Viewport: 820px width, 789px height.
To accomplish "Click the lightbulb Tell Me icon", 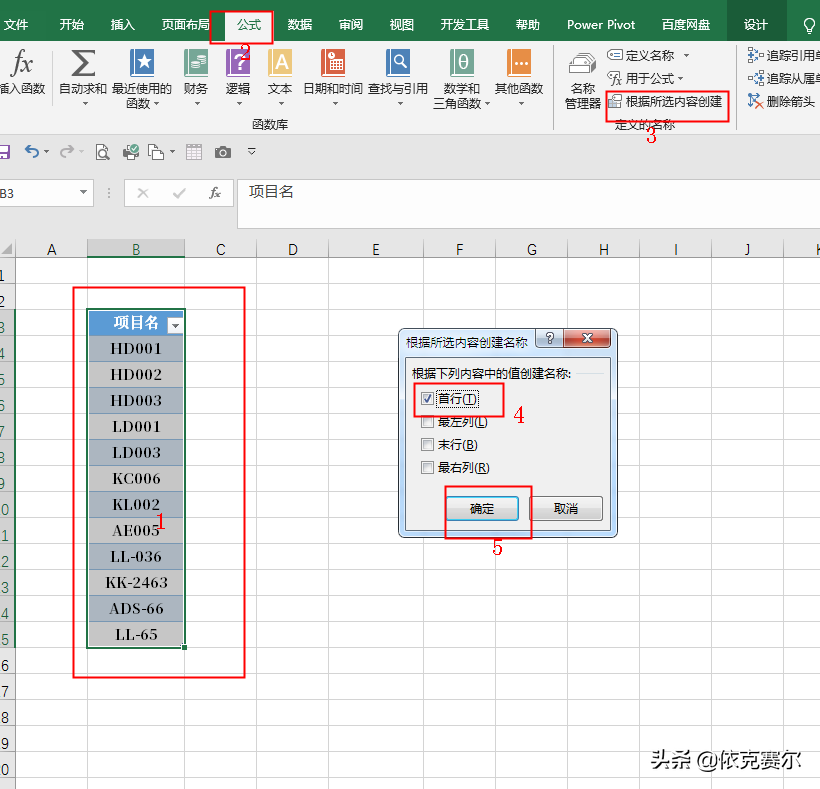I will 809,25.
